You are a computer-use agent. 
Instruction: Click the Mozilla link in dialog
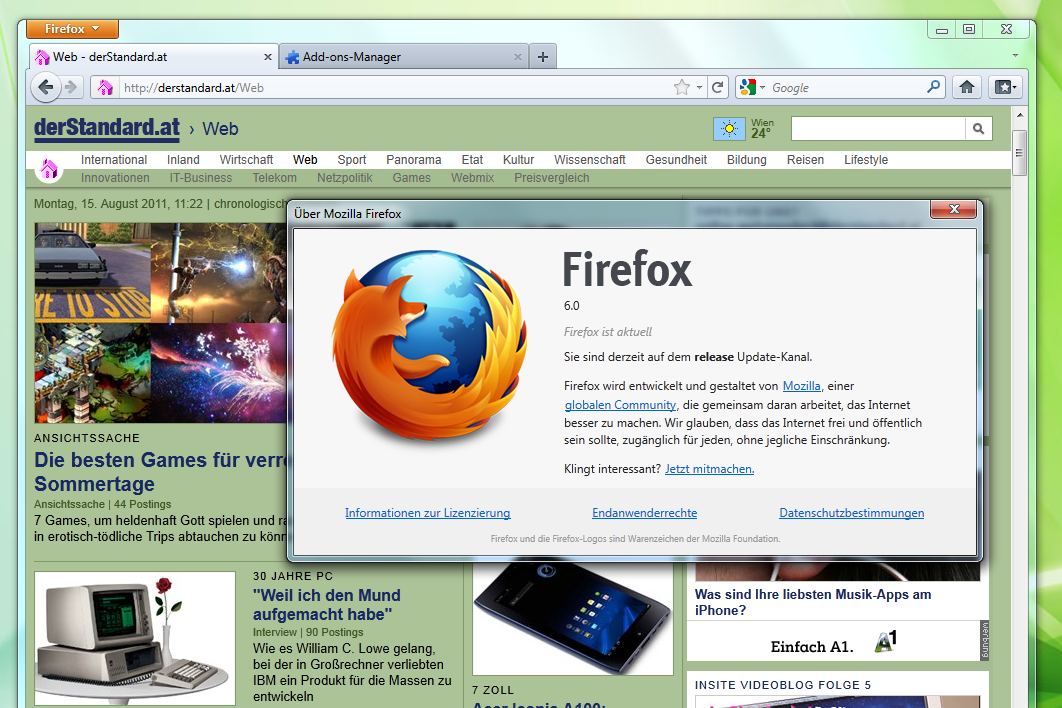pos(801,386)
